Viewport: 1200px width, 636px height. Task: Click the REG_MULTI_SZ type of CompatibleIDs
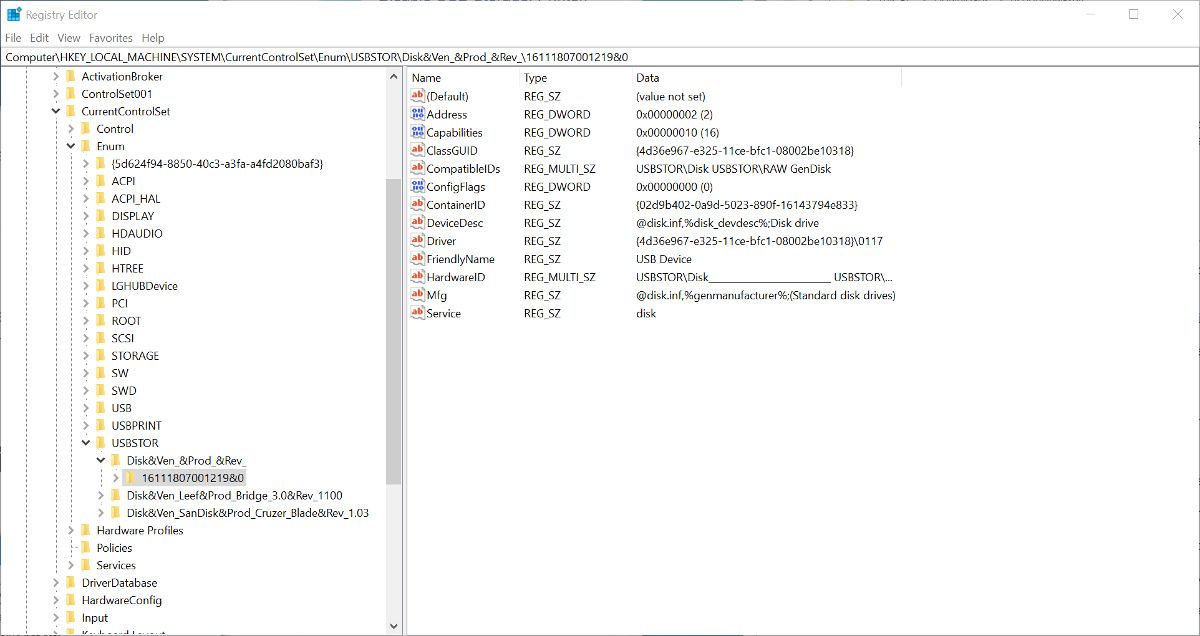tap(560, 169)
